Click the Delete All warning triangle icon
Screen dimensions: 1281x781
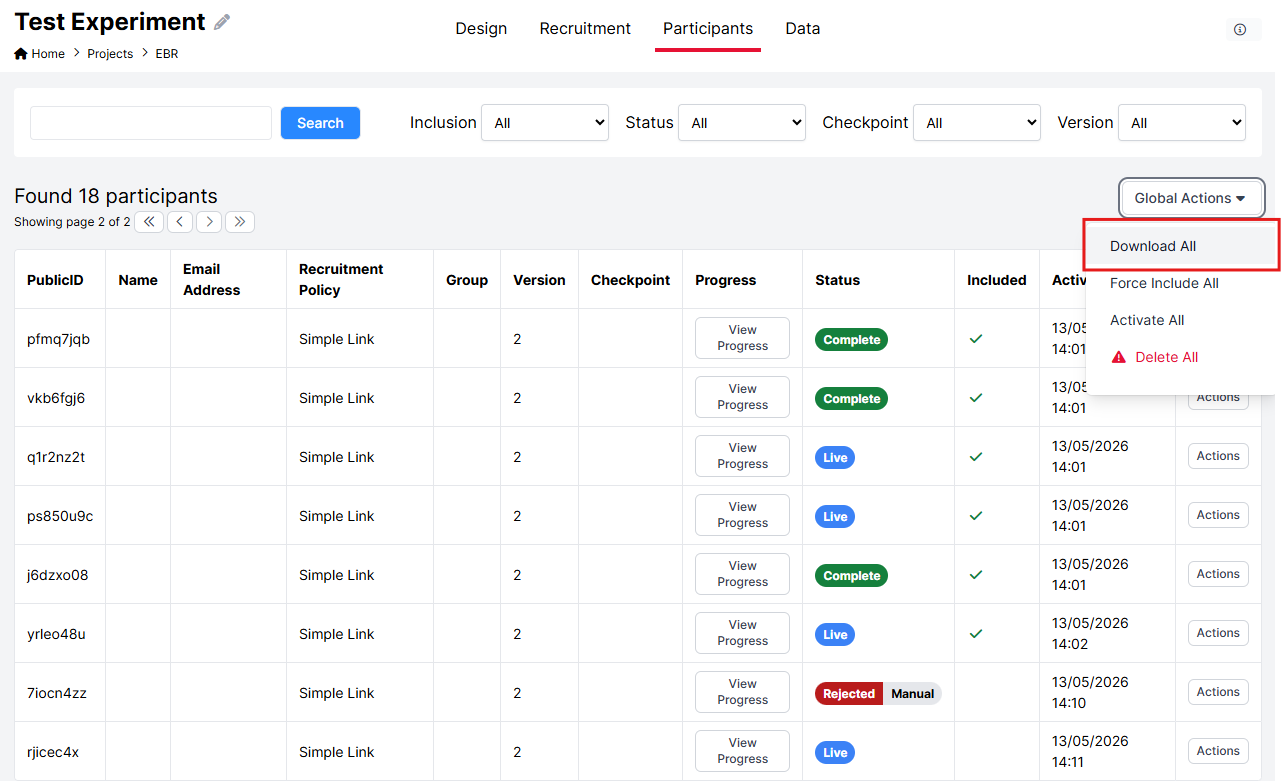coord(1118,357)
